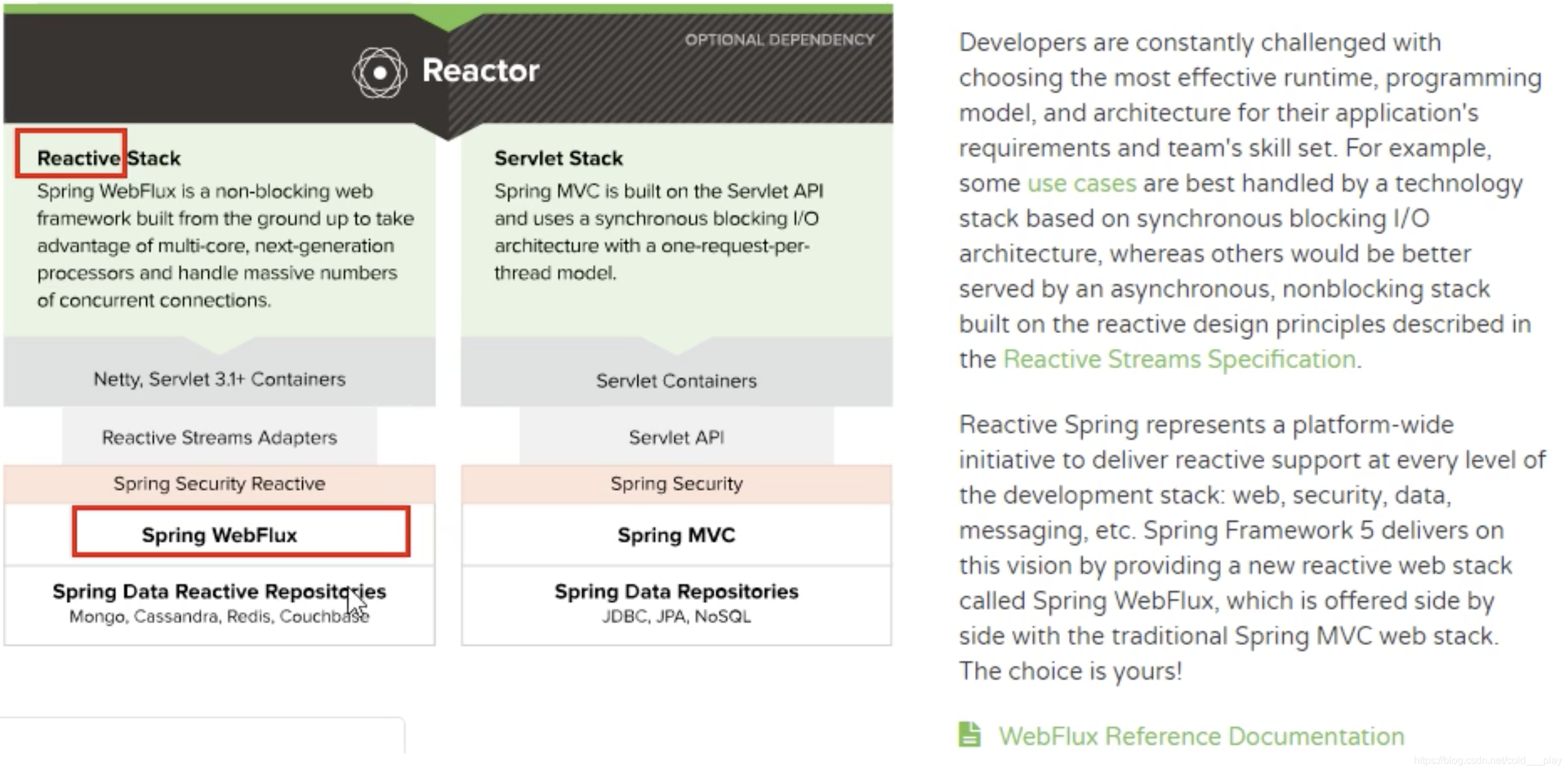The height and width of the screenshot is (772, 1568).
Task: Click 'Spring Data Repositories' title
Action: 677,591
